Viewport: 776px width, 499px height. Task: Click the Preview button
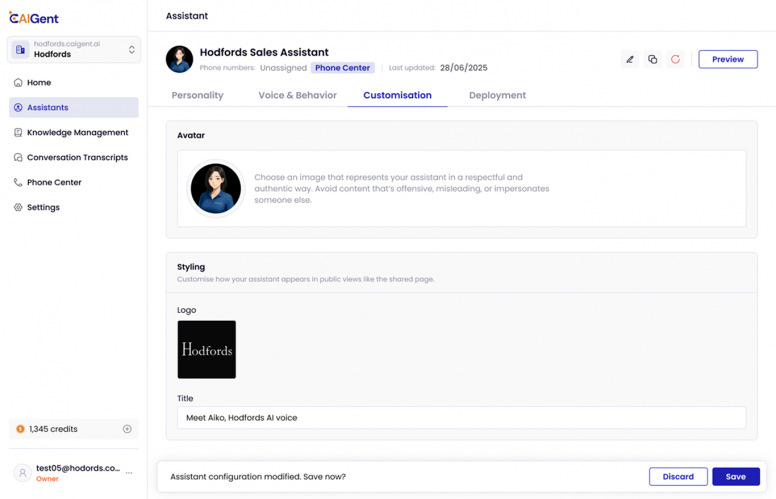727,60
